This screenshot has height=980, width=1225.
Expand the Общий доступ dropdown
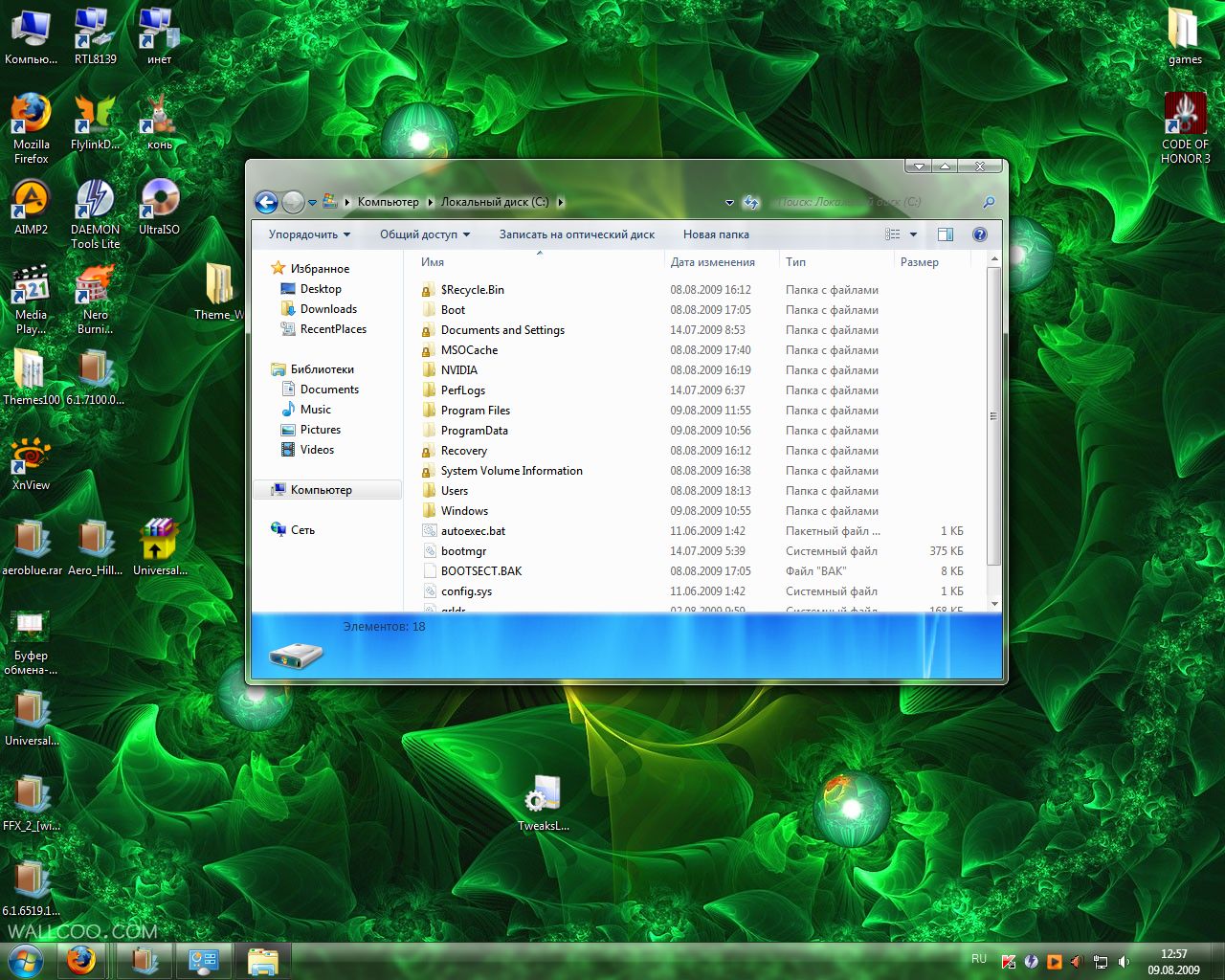point(425,234)
